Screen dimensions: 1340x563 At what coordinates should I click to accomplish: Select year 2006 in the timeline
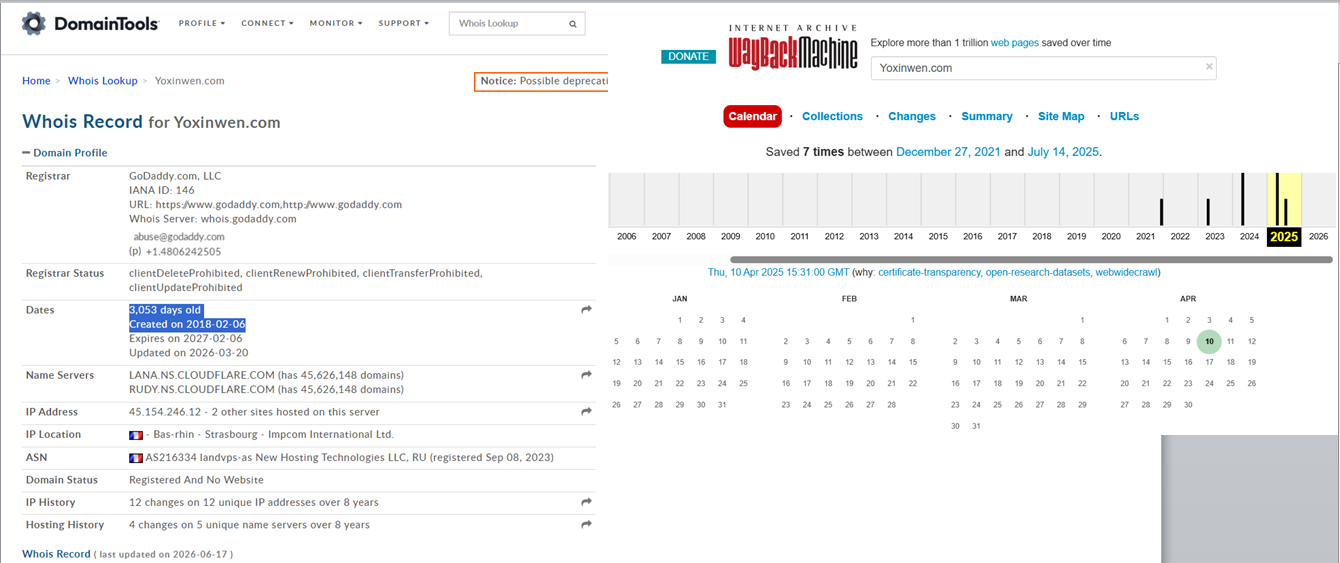[626, 237]
